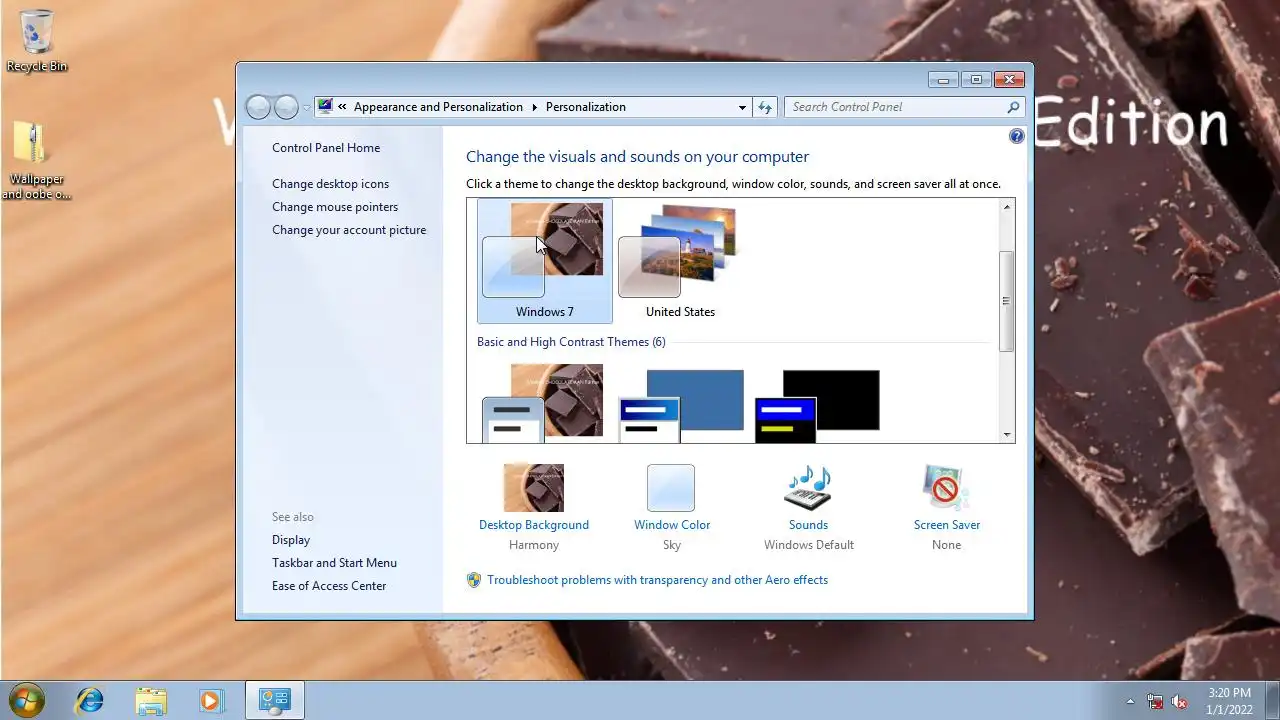Click Change desktop icons

click(x=330, y=184)
